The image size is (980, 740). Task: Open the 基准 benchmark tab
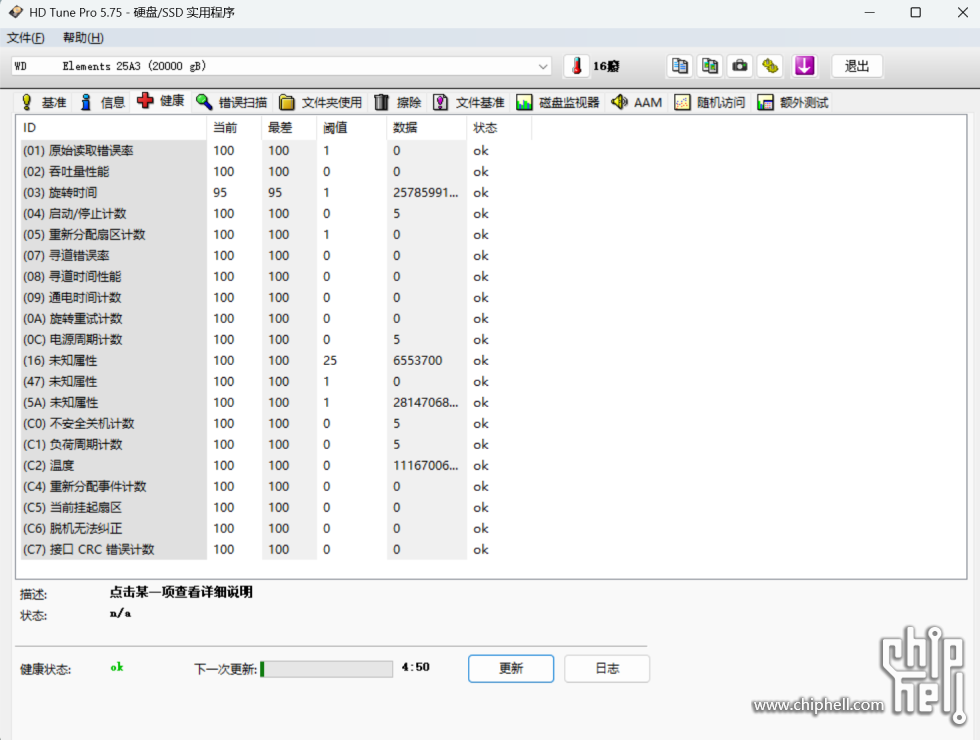[x=43, y=102]
